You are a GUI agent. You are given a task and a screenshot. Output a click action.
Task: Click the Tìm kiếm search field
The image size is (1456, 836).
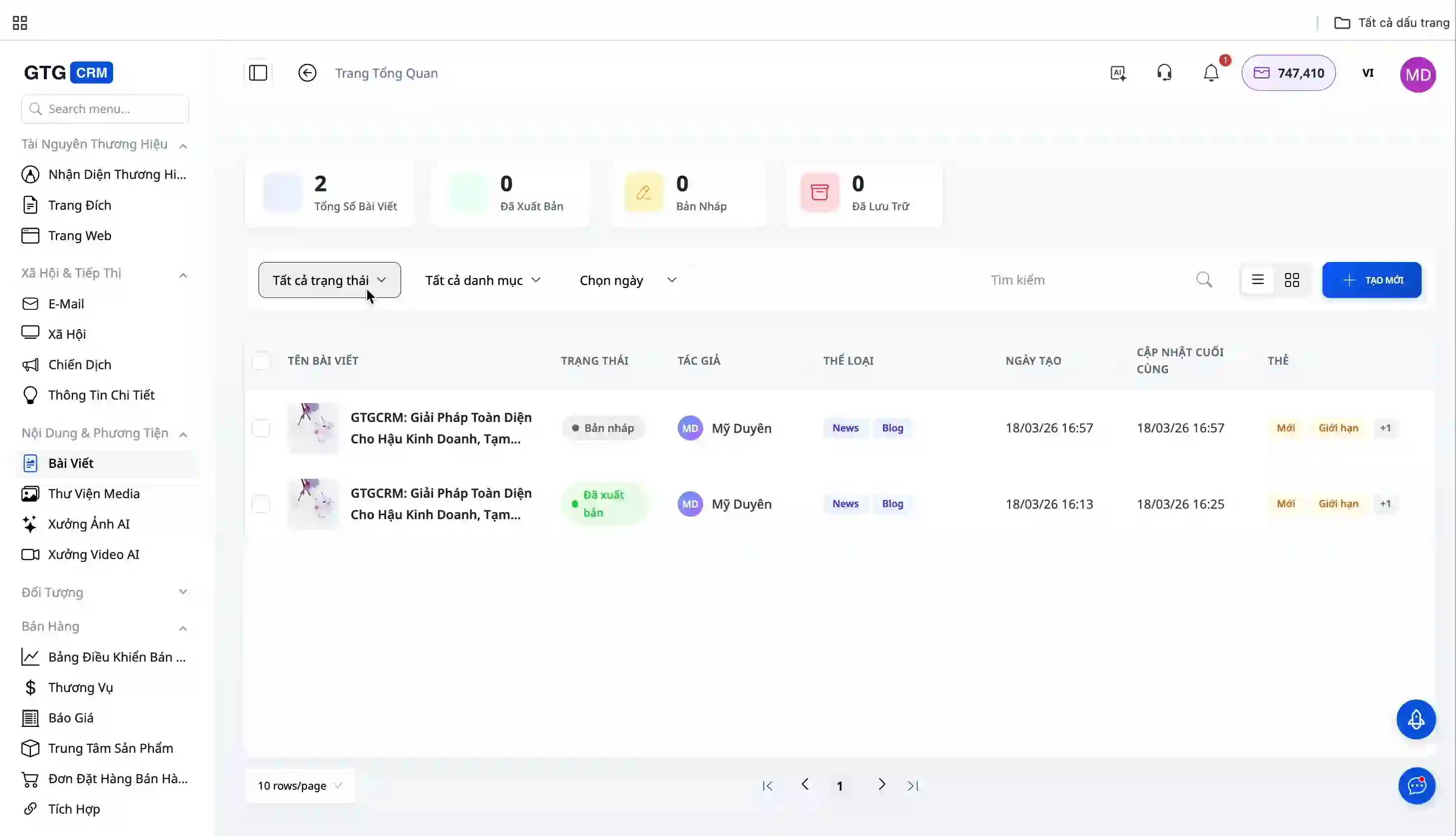[x=1085, y=280]
